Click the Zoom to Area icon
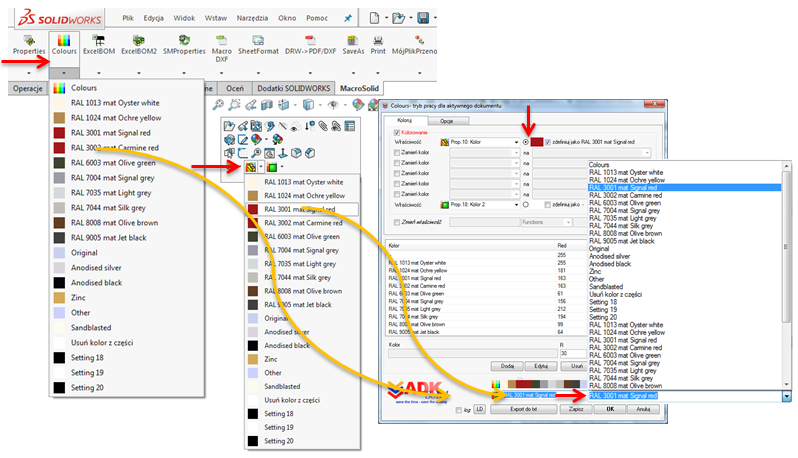This screenshot has height=458, width=798. (x=234, y=105)
